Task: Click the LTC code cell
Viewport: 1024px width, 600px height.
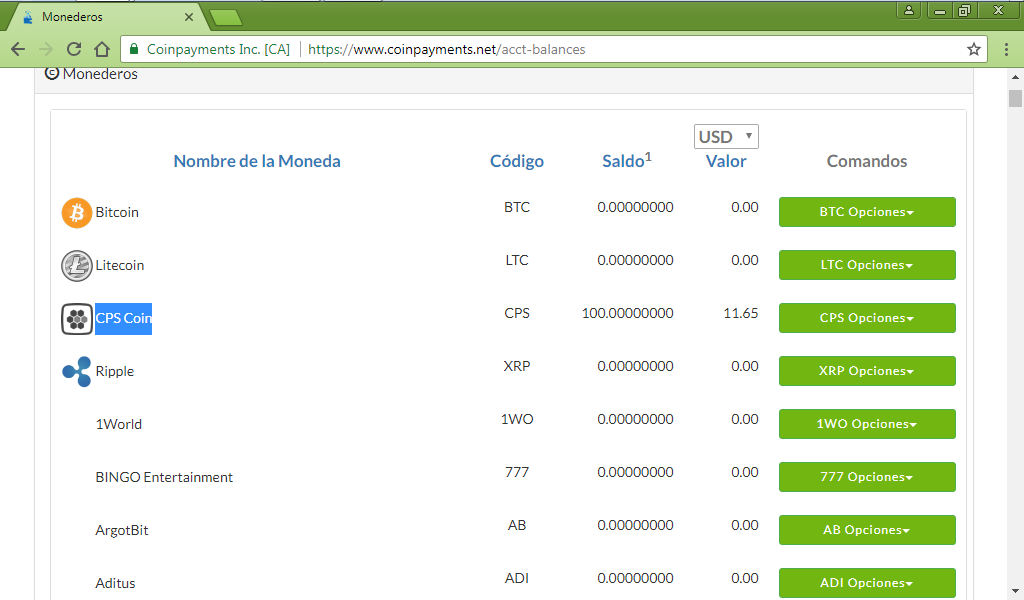Action: point(517,260)
